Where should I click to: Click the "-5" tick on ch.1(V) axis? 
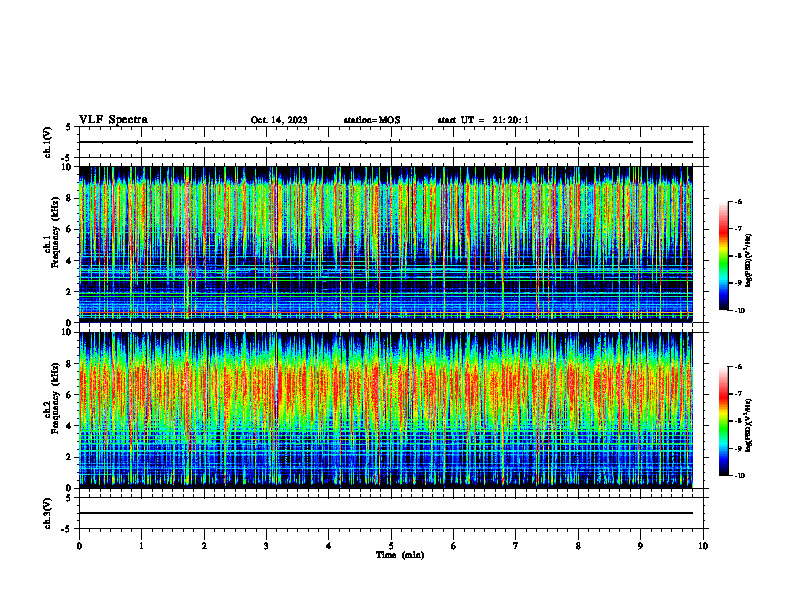(67, 157)
